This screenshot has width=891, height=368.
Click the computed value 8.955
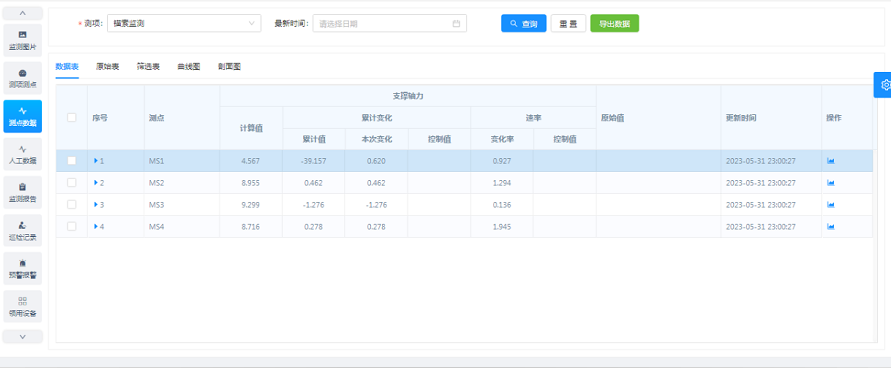click(251, 183)
